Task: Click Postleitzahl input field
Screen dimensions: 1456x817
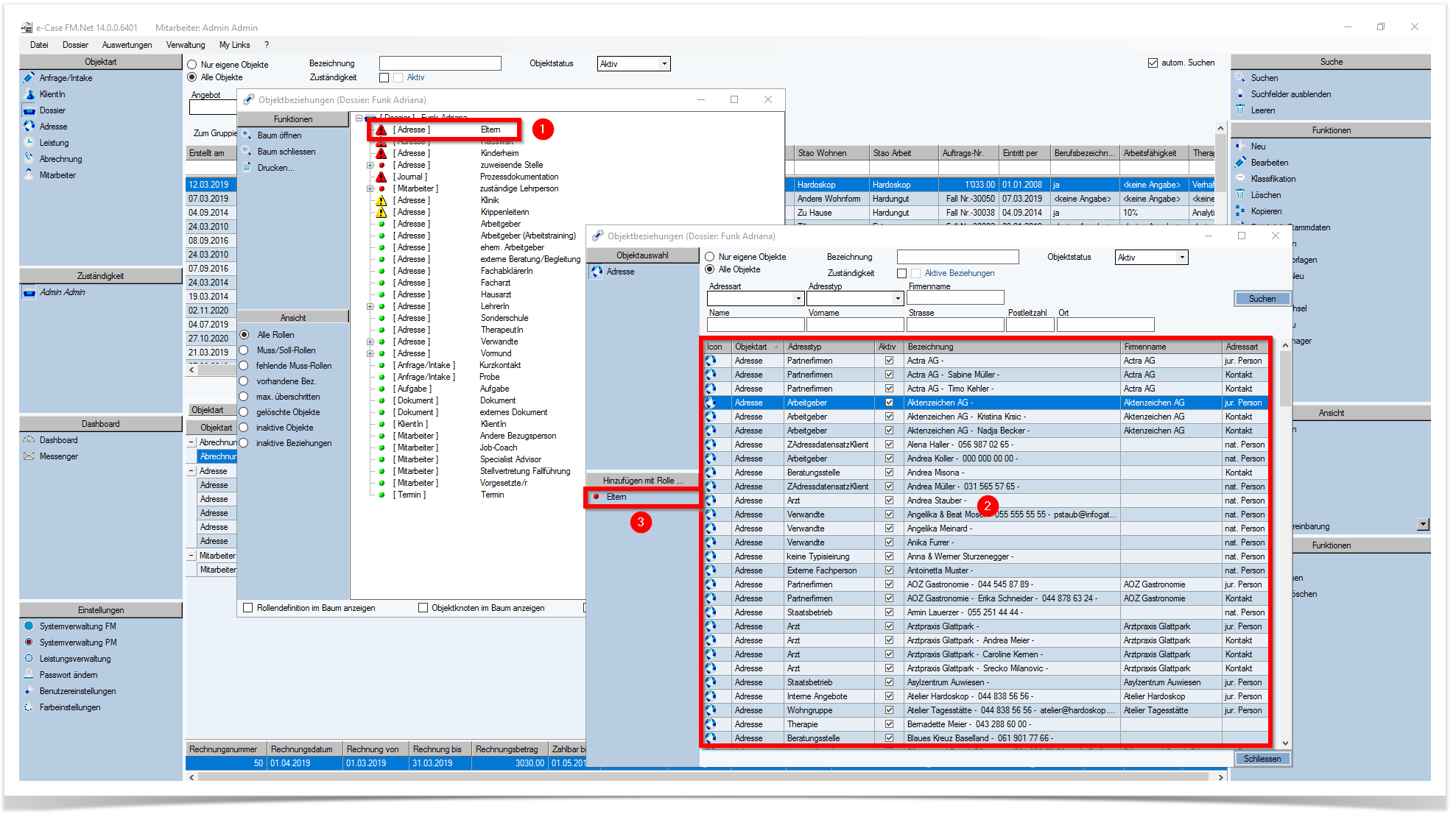Action: pyautogui.click(x=1030, y=325)
